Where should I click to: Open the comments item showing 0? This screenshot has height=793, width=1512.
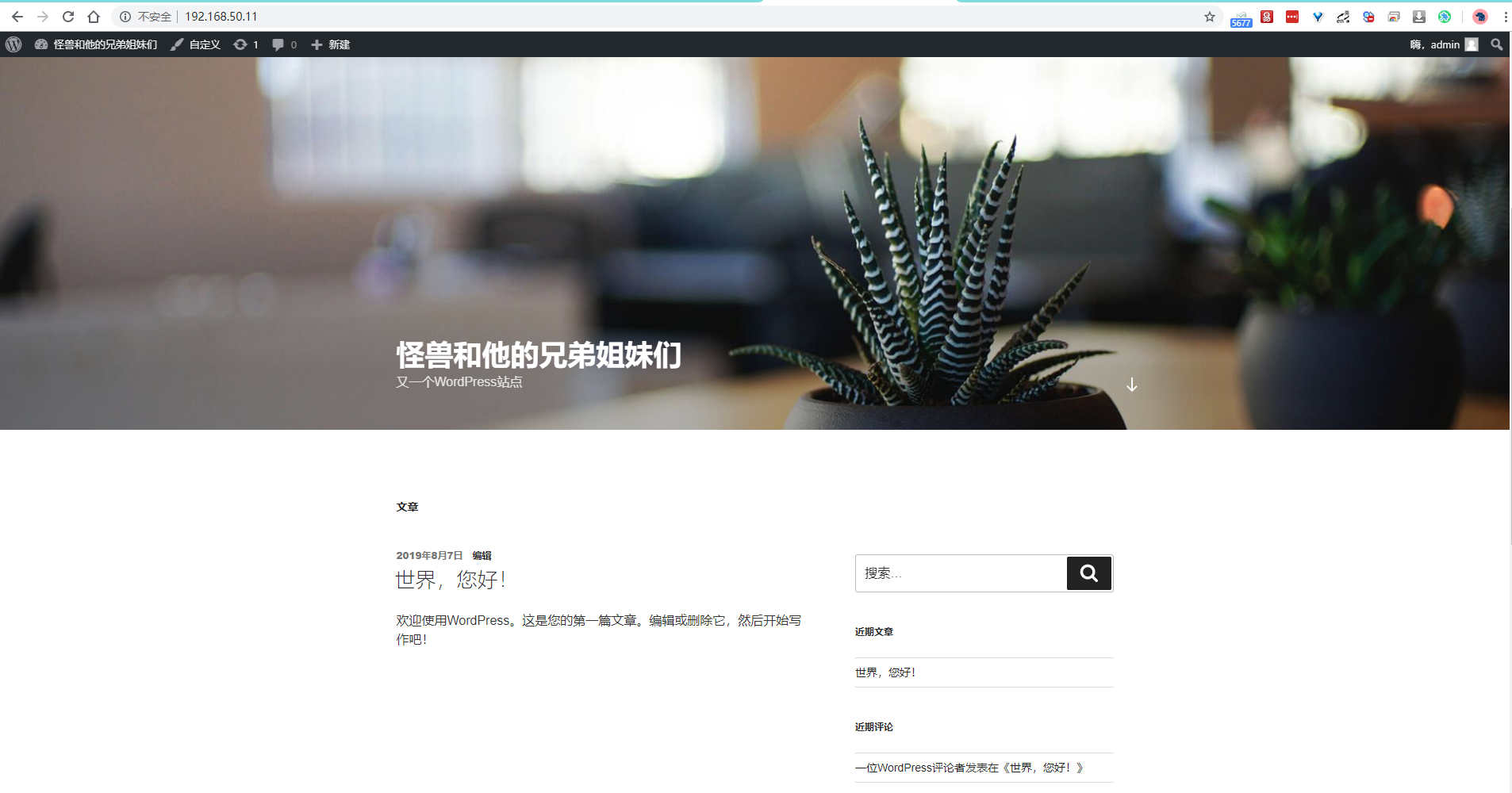tap(284, 44)
